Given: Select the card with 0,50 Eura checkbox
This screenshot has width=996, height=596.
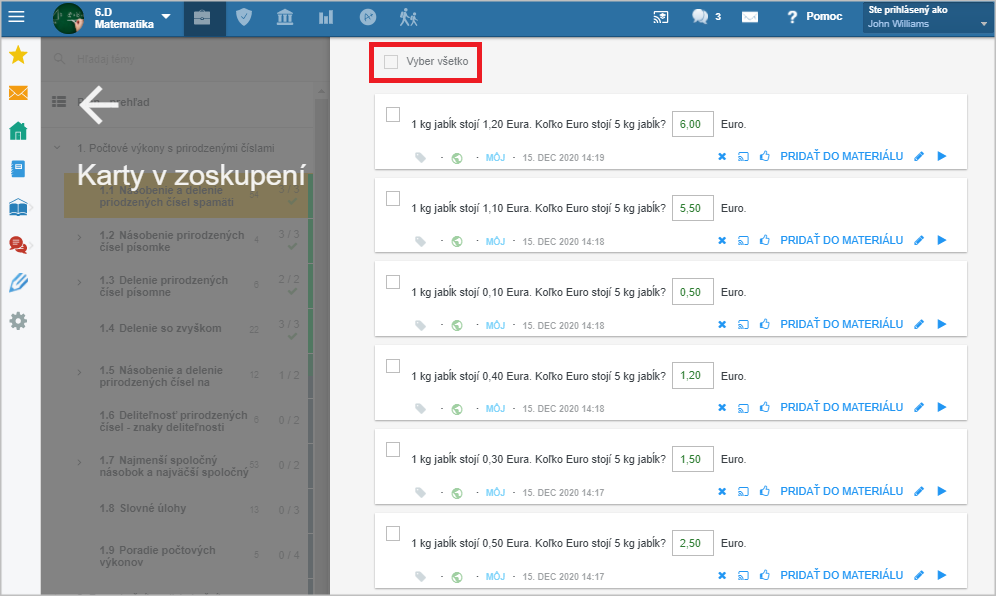Looking at the screenshot, I should point(393,533).
